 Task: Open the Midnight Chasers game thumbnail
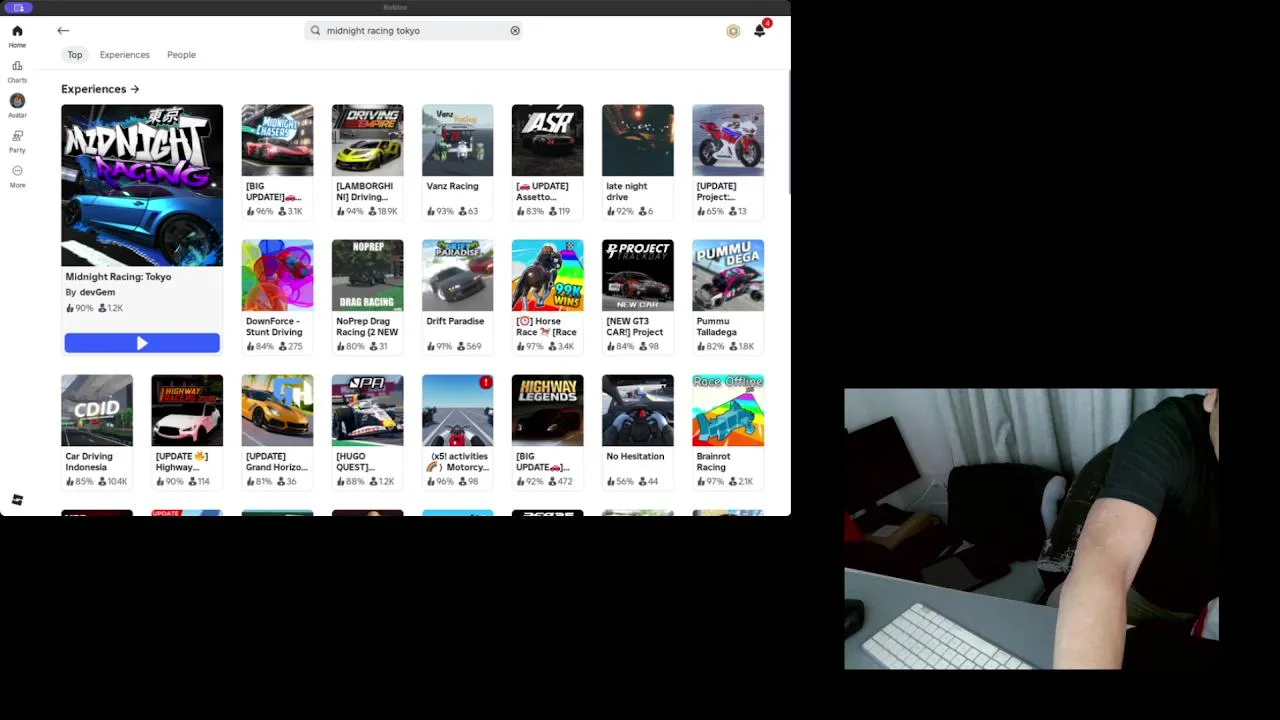click(x=277, y=140)
